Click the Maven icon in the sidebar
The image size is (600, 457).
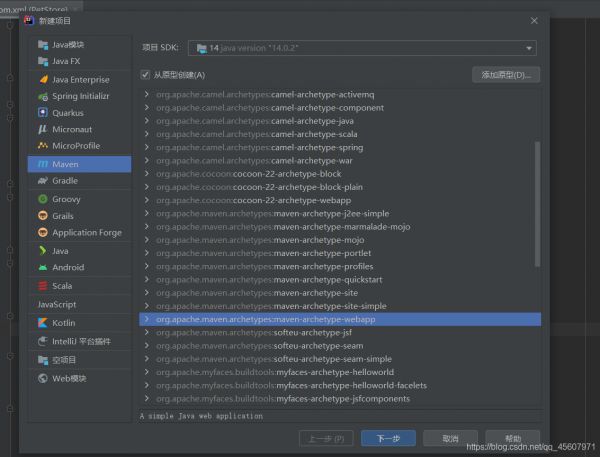(x=43, y=164)
